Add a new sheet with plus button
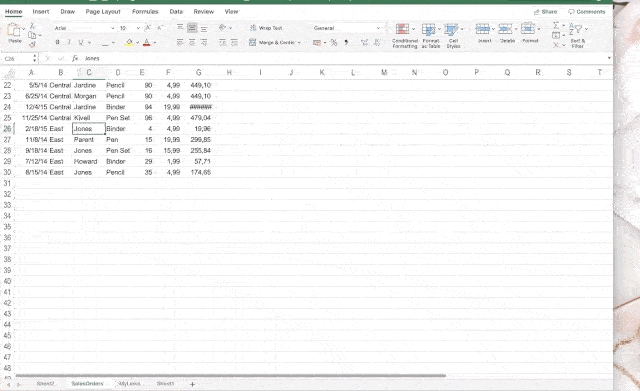The height and width of the screenshot is (391, 640). [192, 384]
